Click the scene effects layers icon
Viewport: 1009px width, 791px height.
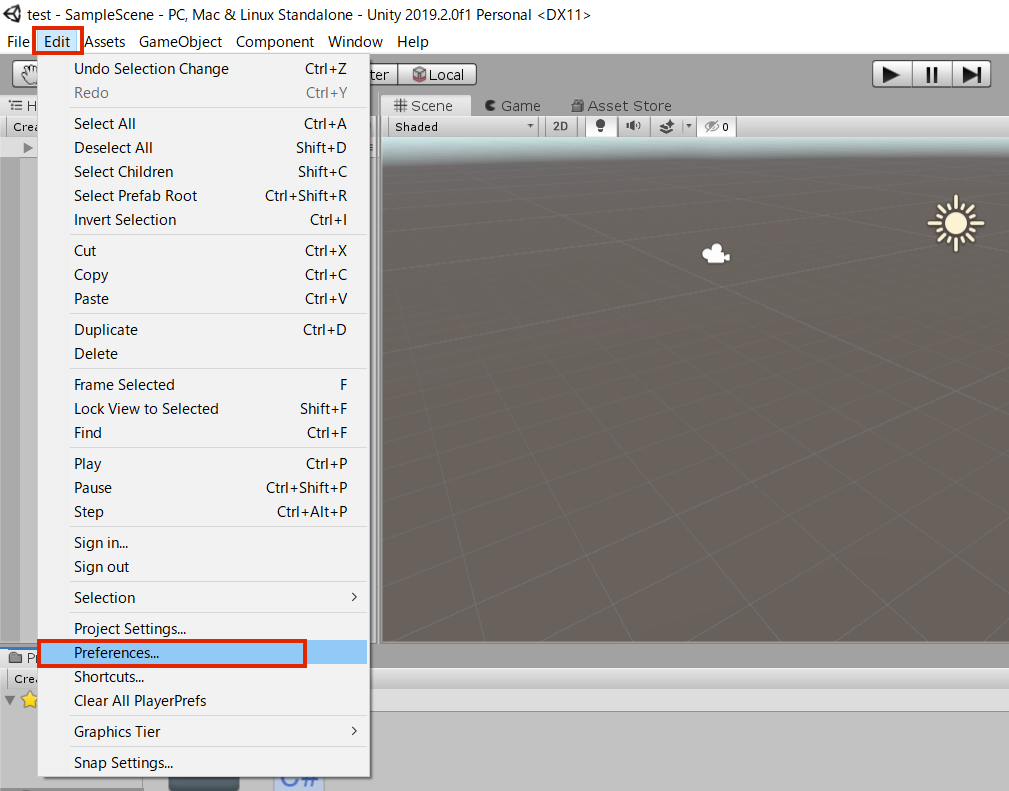point(666,126)
